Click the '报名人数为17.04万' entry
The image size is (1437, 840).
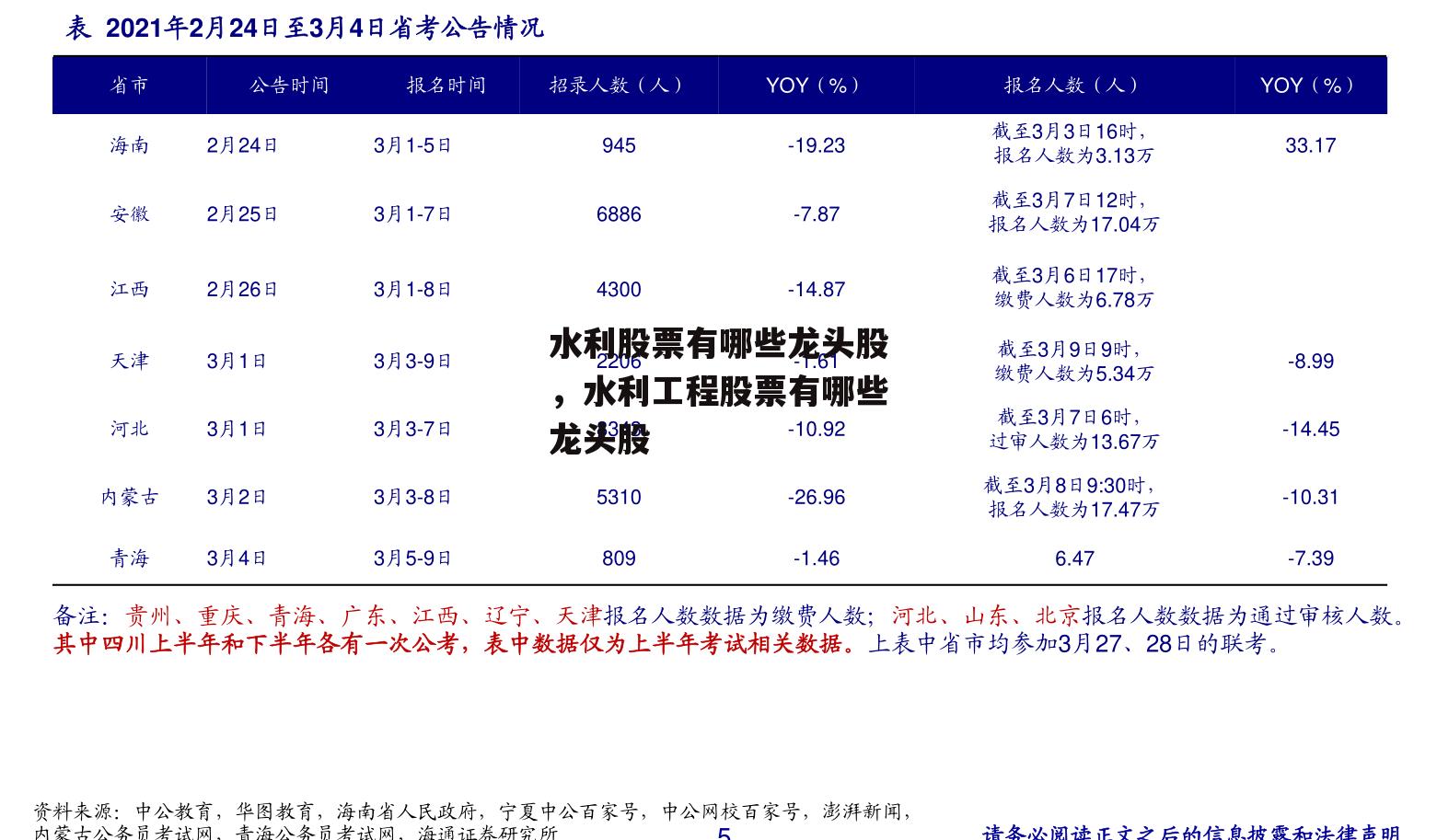click(1073, 224)
